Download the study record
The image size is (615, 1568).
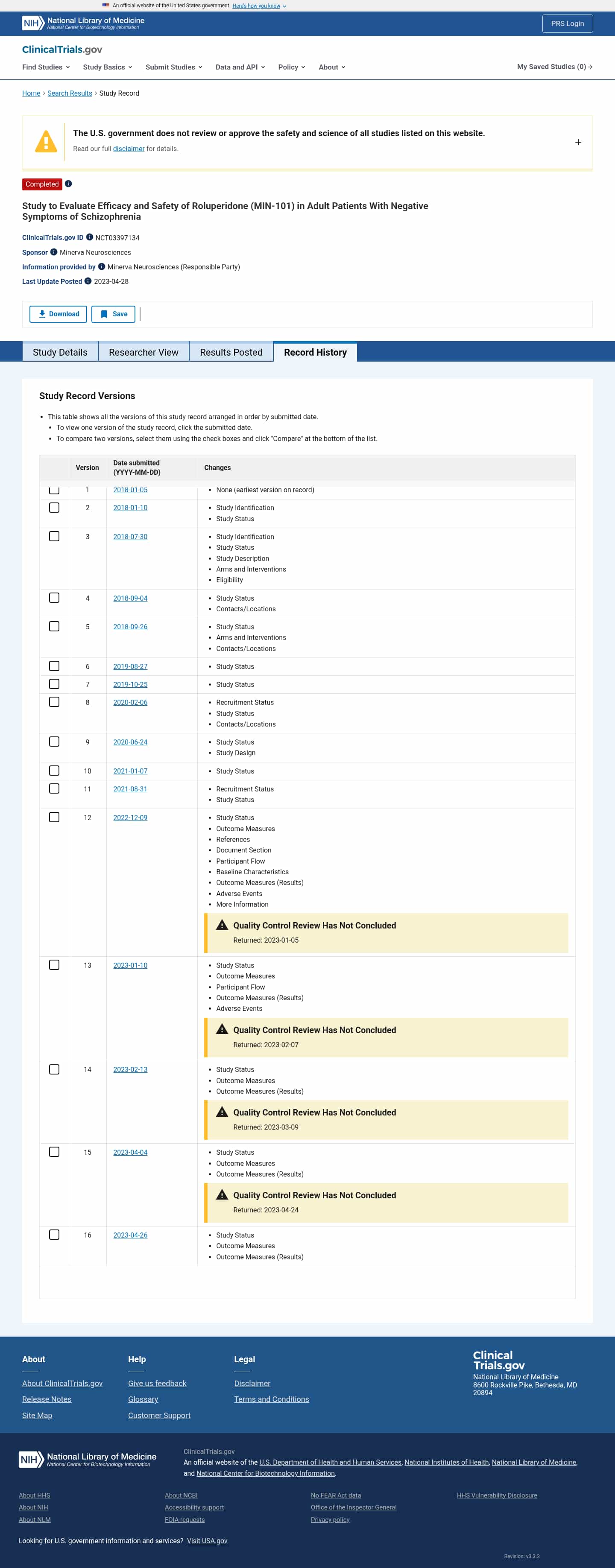(59, 314)
